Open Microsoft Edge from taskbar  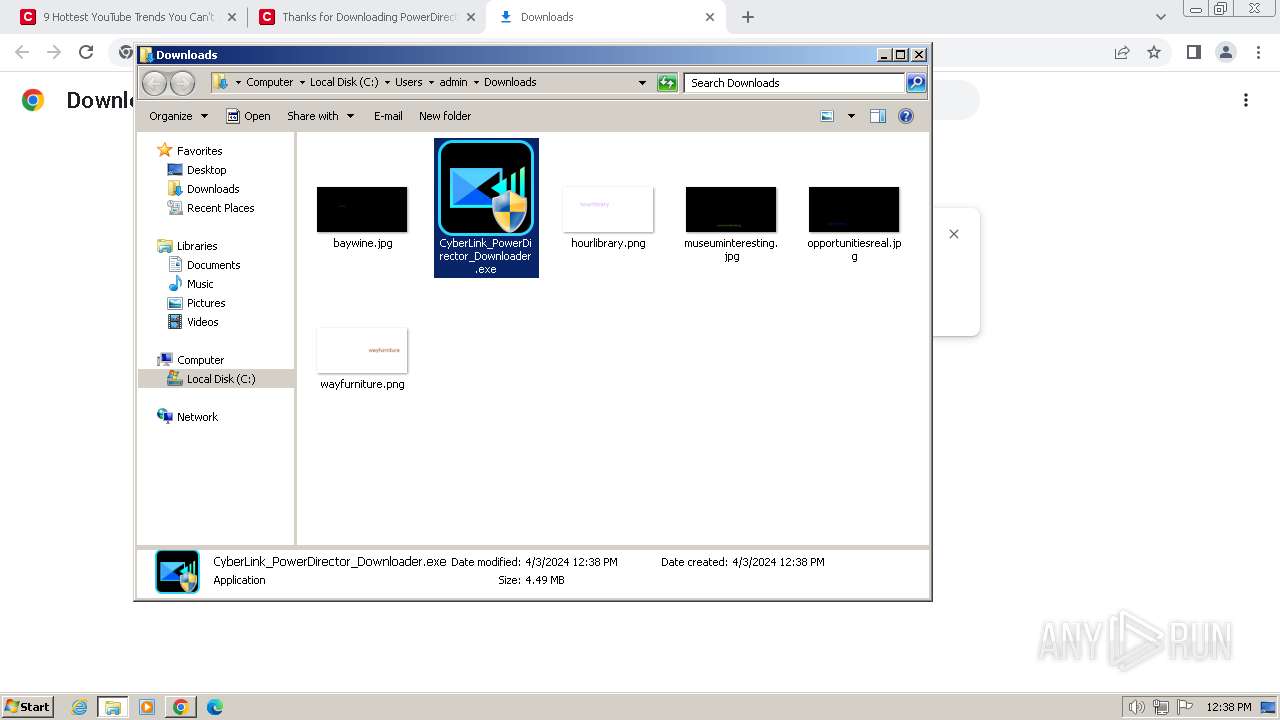tap(215, 707)
